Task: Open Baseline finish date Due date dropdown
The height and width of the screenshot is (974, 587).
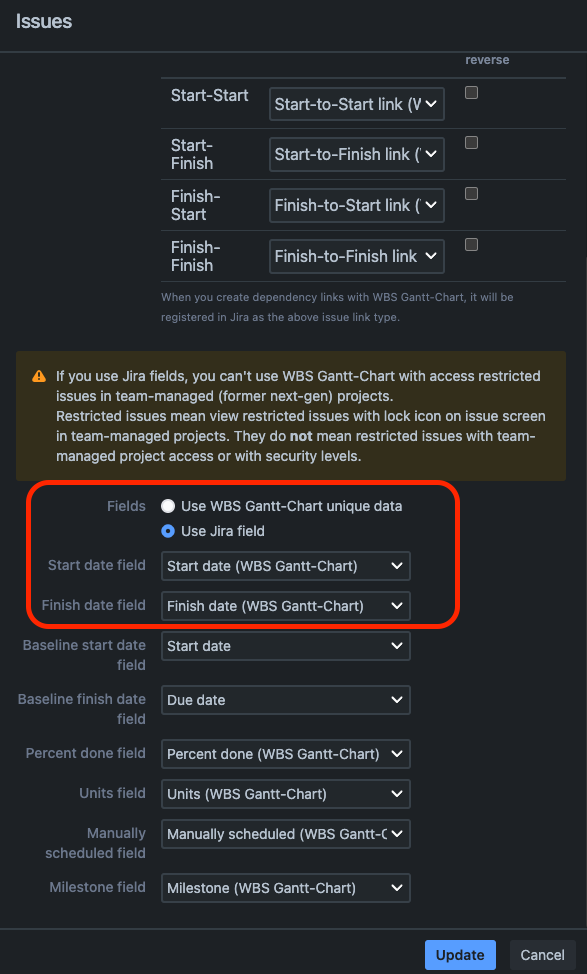Action: tap(285, 700)
